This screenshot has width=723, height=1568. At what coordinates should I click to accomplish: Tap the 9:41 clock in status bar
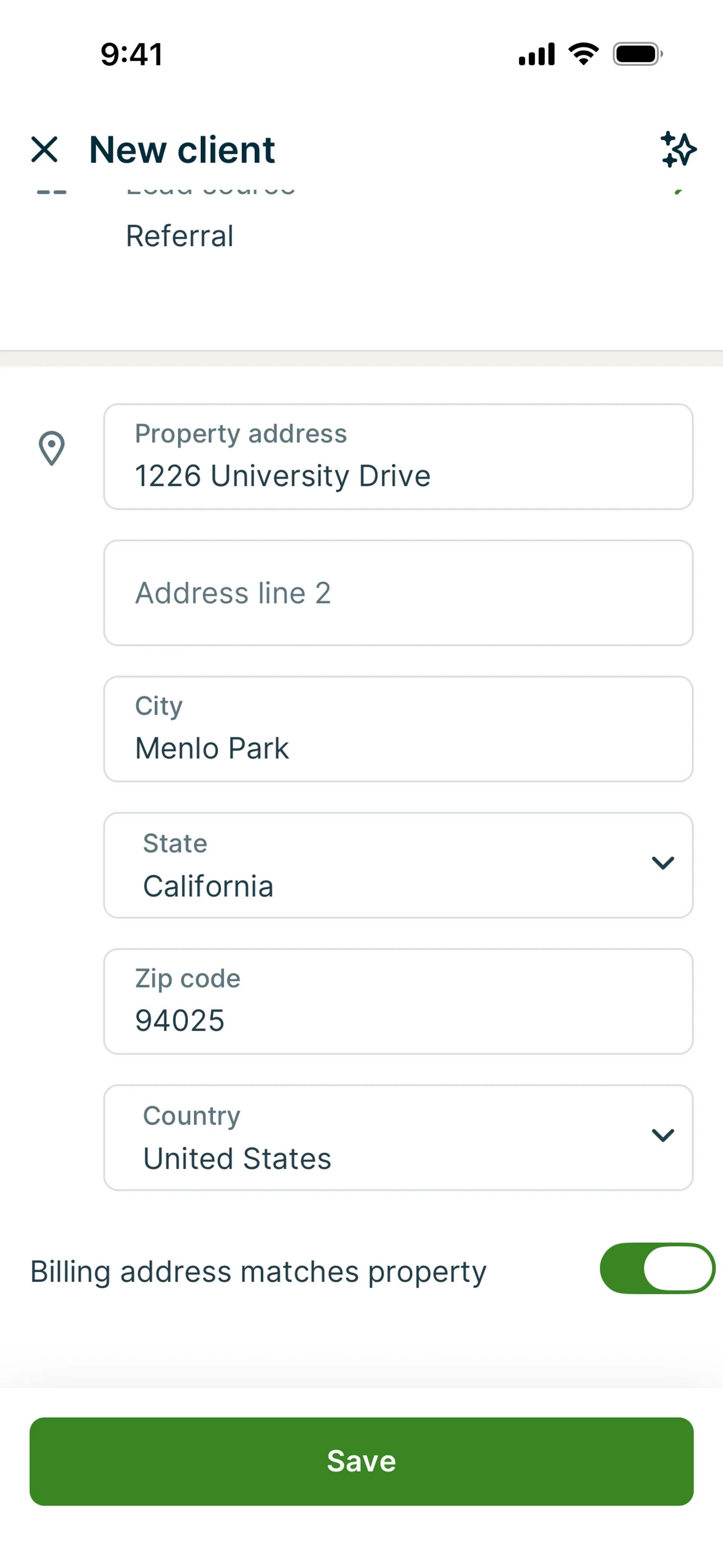pos(131,54)
